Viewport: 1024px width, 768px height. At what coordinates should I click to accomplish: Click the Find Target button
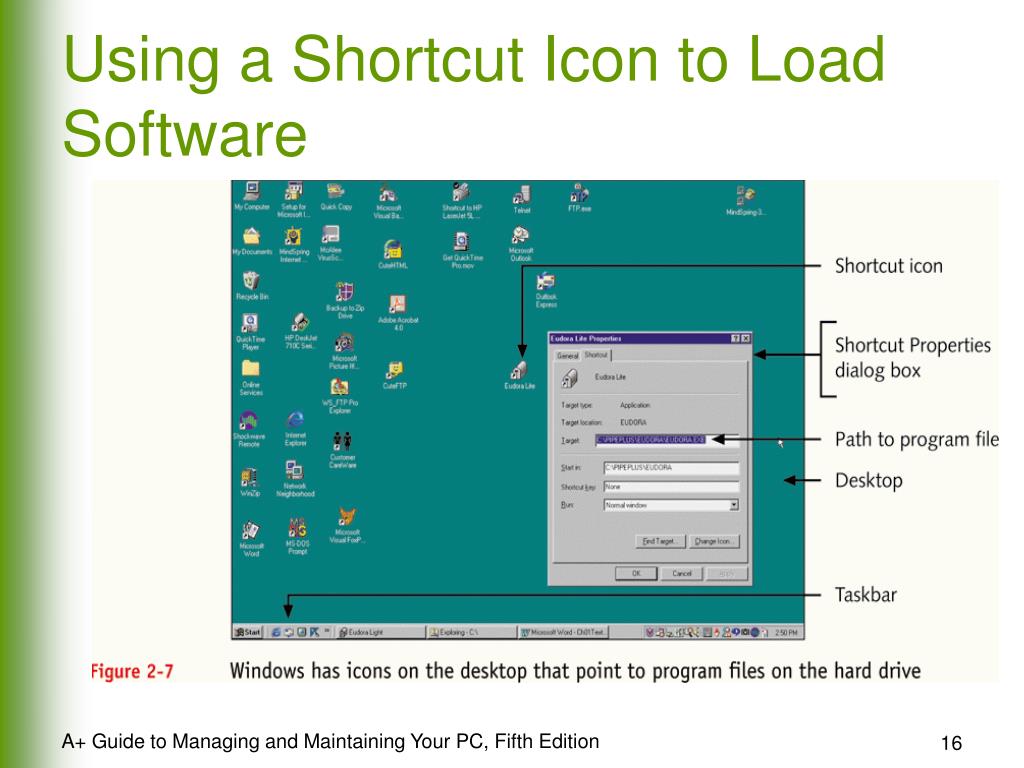coord(660,541)
